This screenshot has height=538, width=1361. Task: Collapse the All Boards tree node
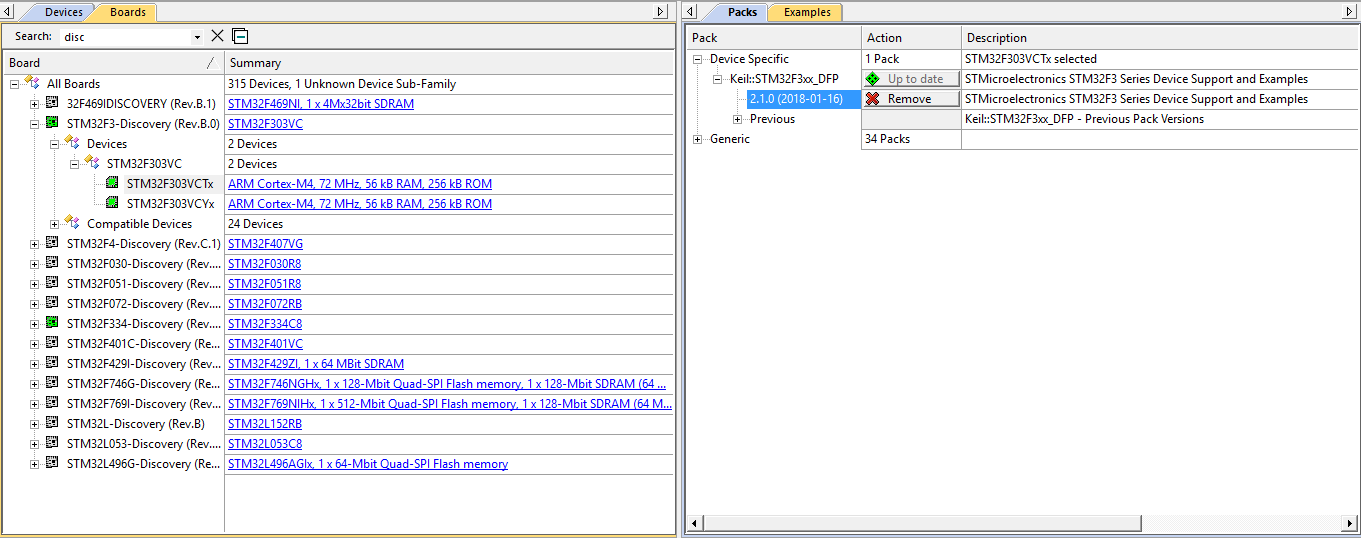click(x=14, y=84)
